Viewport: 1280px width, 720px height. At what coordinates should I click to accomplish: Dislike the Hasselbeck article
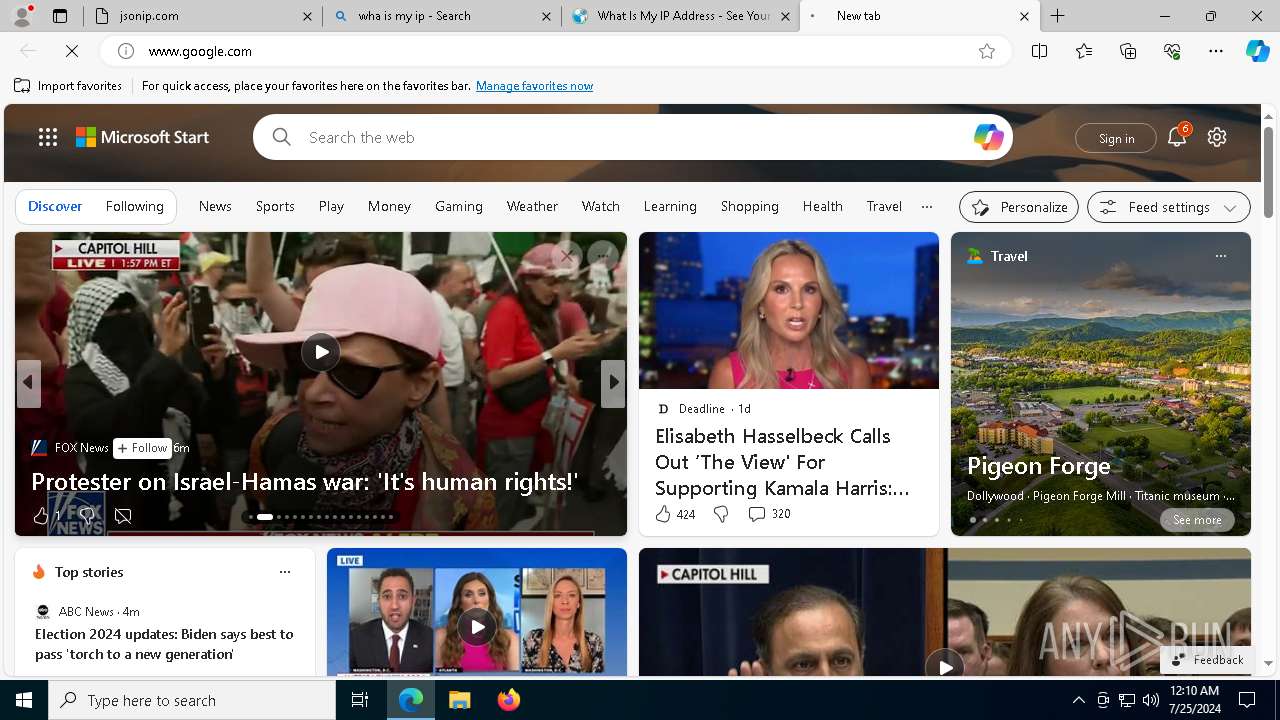(720, 514)
